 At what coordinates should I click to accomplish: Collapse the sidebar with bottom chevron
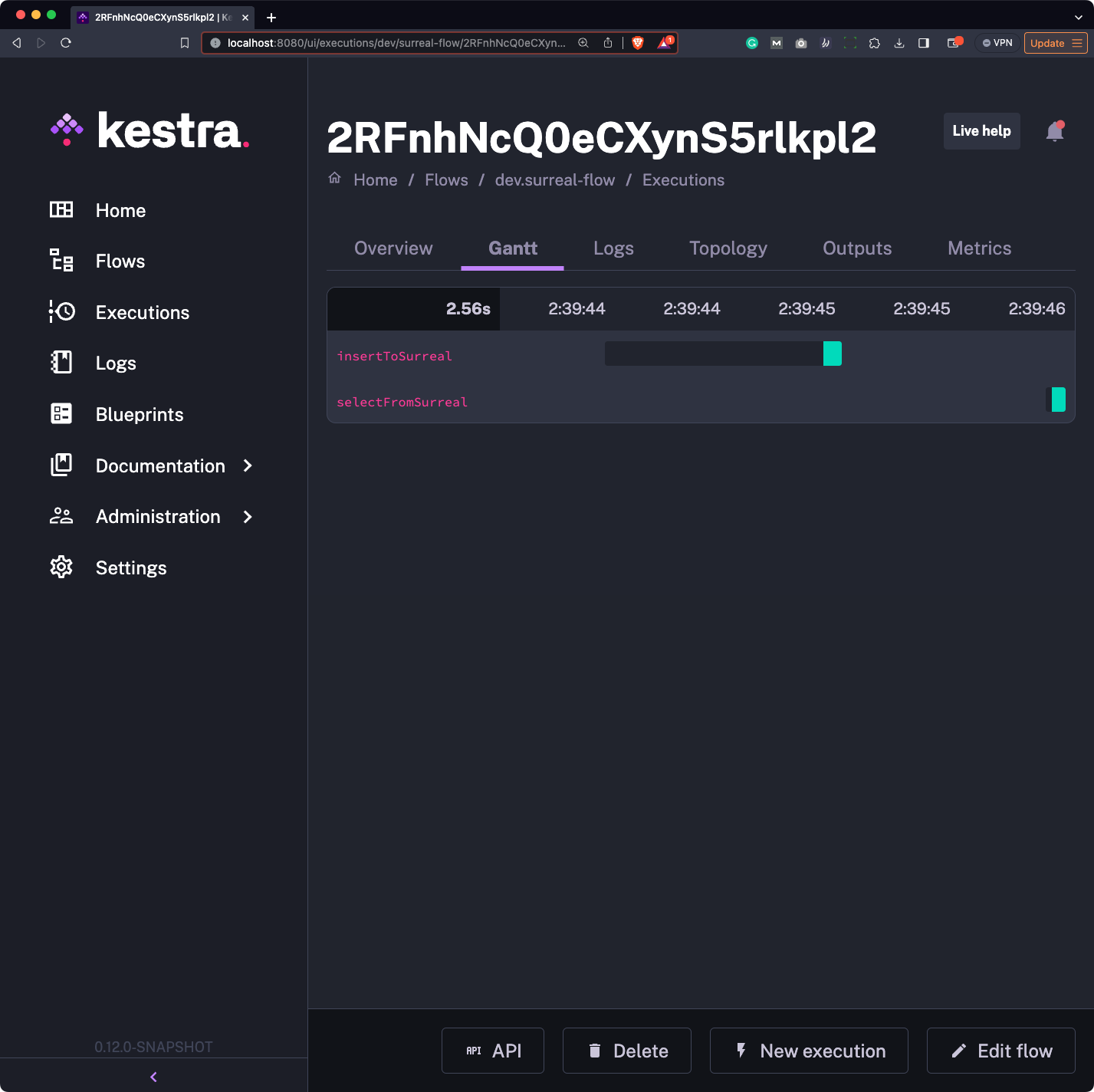point(153,1077)
